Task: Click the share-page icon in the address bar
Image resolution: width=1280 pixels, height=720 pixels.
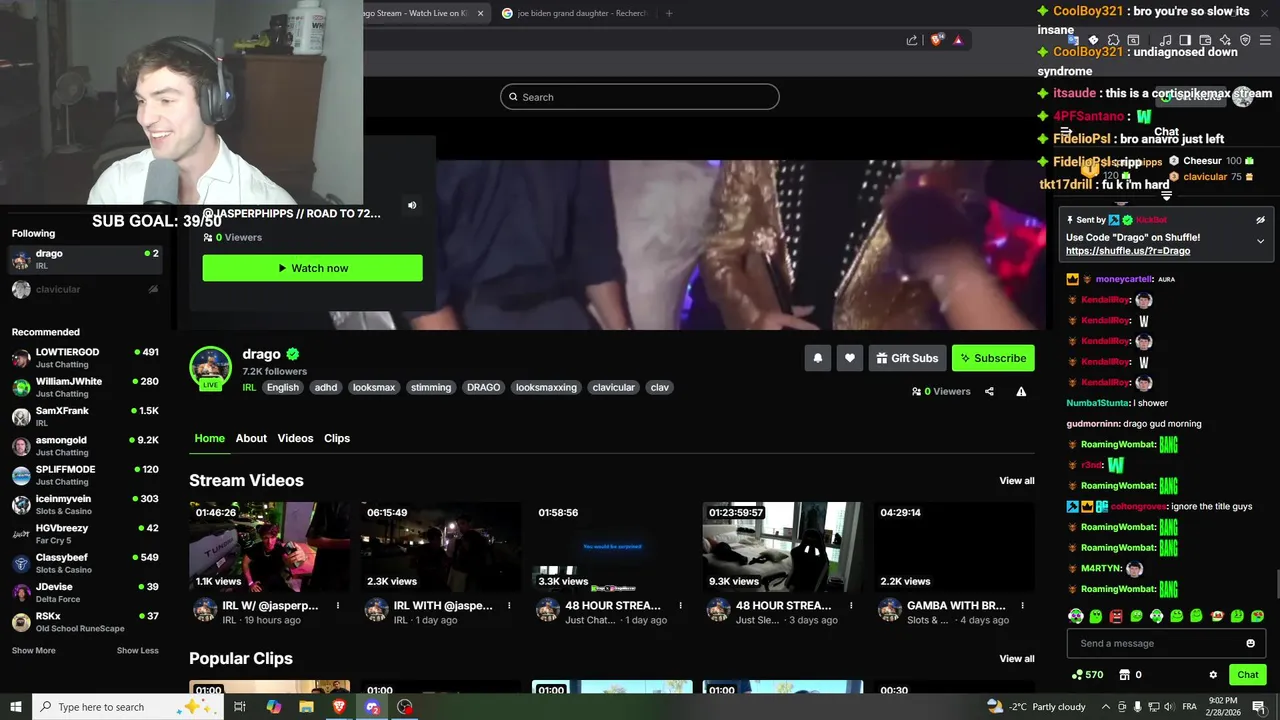Action: (912, 40)
